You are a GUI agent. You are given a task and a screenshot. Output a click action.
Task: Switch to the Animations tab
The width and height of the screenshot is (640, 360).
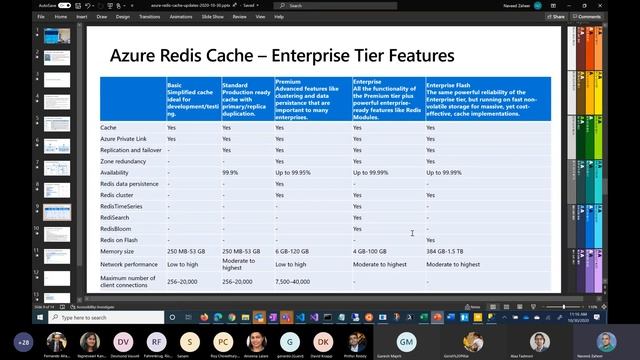pos(181,17)
